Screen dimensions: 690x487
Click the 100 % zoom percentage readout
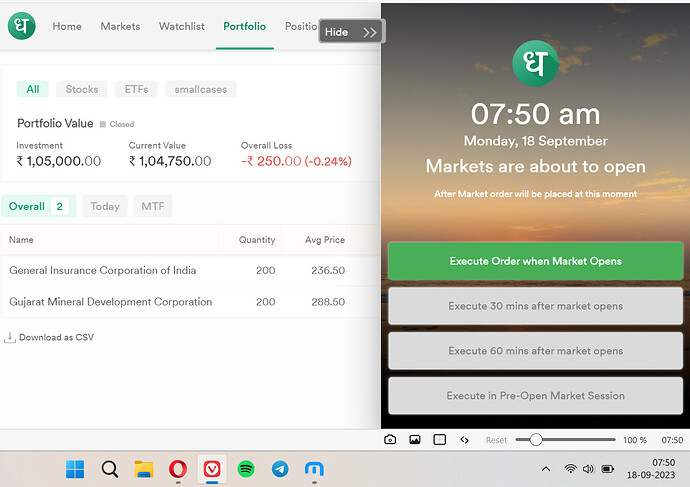(x=635, y=440)
